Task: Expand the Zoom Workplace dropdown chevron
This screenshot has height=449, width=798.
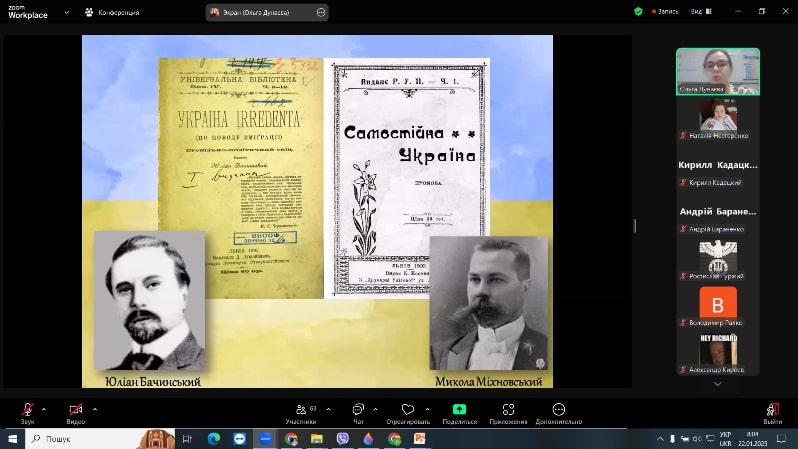Action: pyautogui.click(x=67, y=12)
